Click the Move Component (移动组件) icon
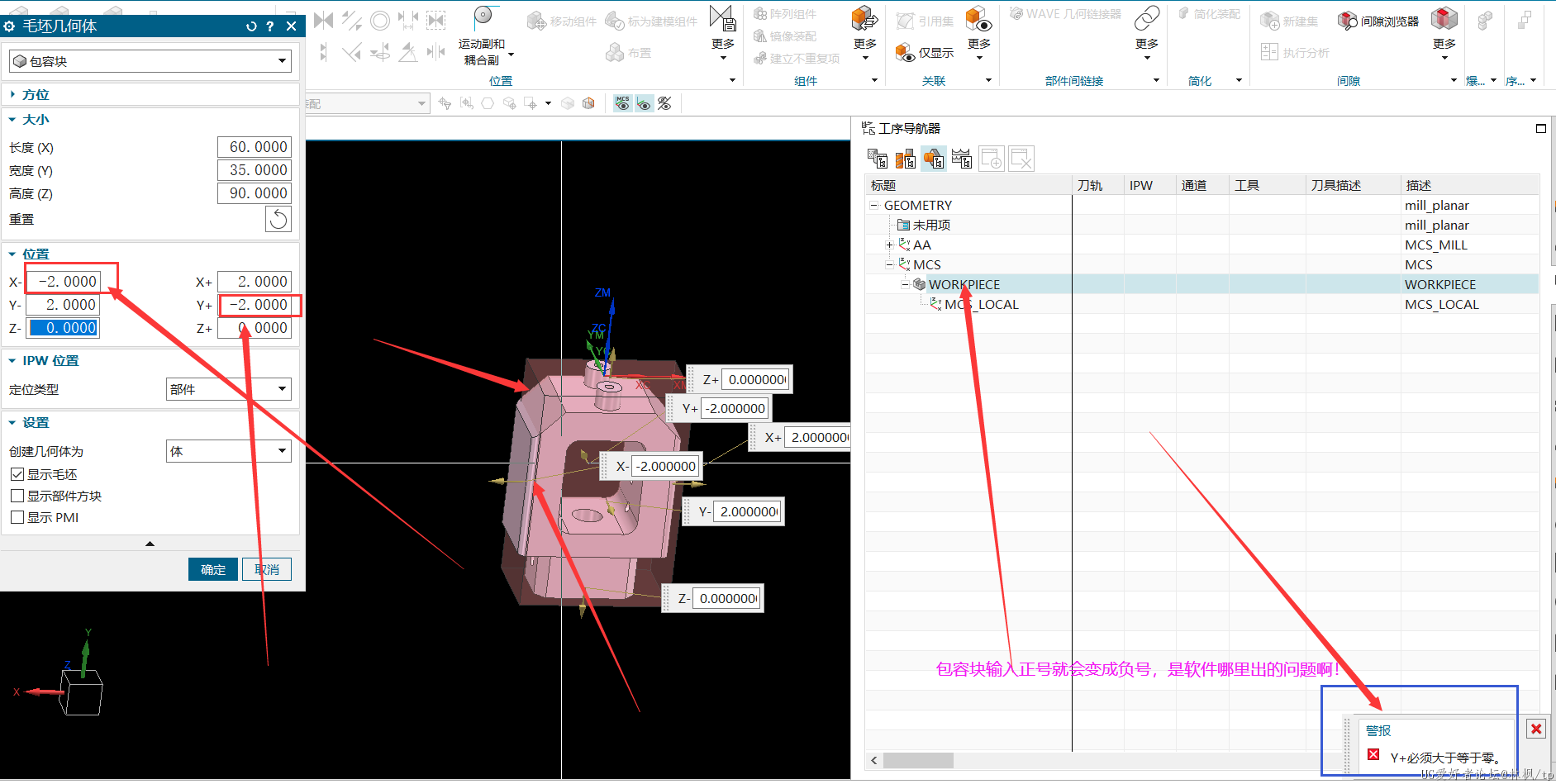 [536, 21]
